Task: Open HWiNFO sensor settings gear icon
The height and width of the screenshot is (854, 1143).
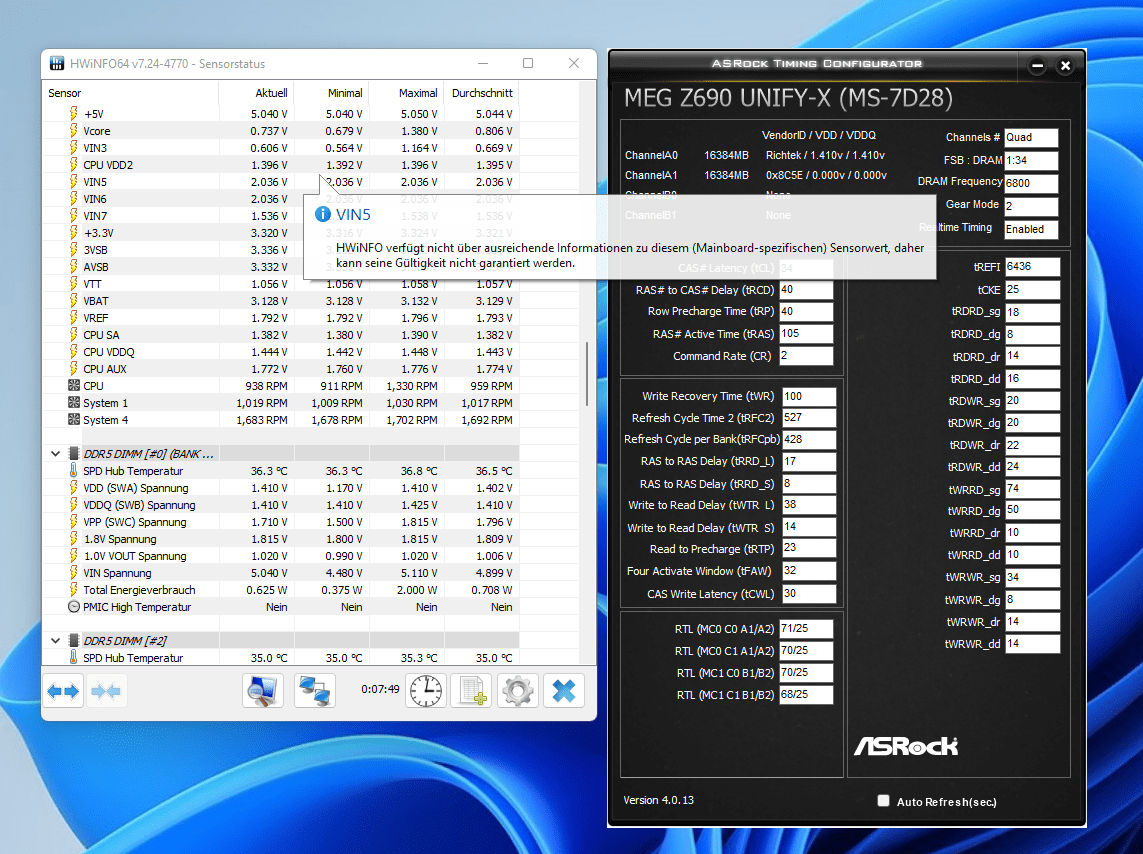Action: point(518,691)
